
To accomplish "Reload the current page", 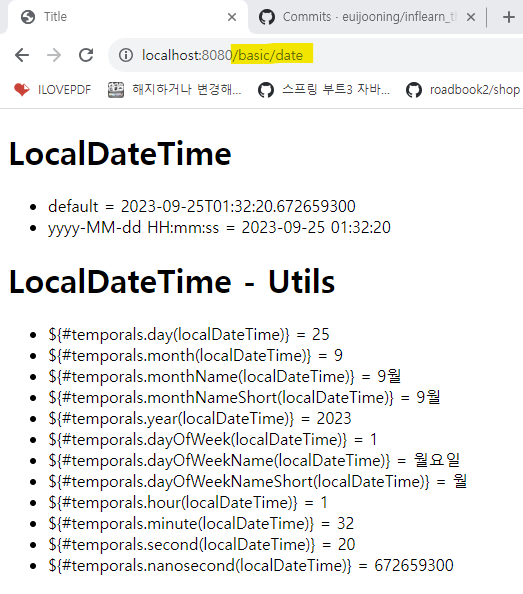I will click(x=86, y=55).
